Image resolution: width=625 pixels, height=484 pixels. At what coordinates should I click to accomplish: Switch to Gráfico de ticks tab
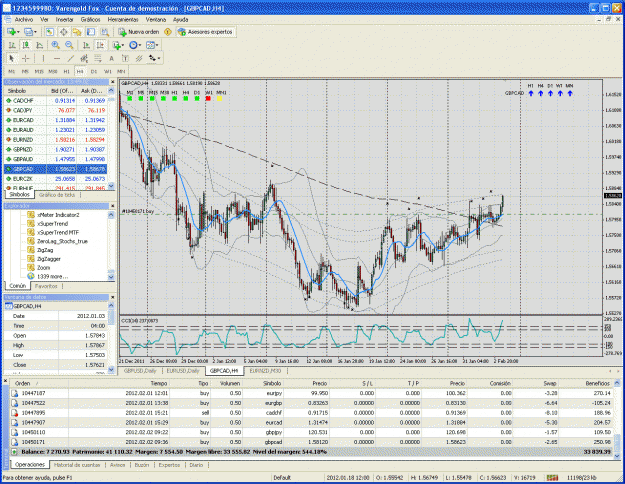click(57, 195)
